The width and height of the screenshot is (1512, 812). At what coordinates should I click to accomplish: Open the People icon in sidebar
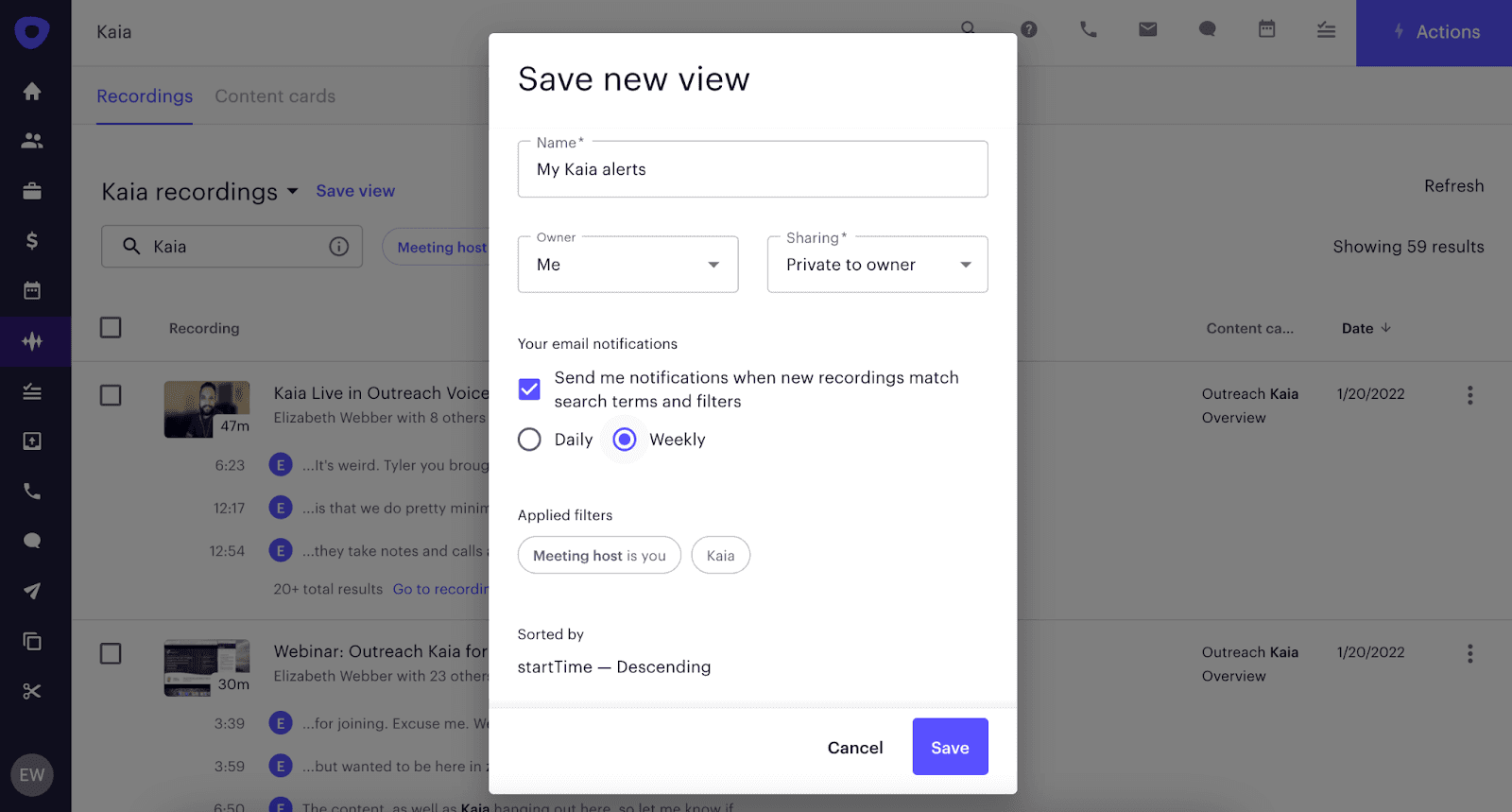tap(32, 141)
